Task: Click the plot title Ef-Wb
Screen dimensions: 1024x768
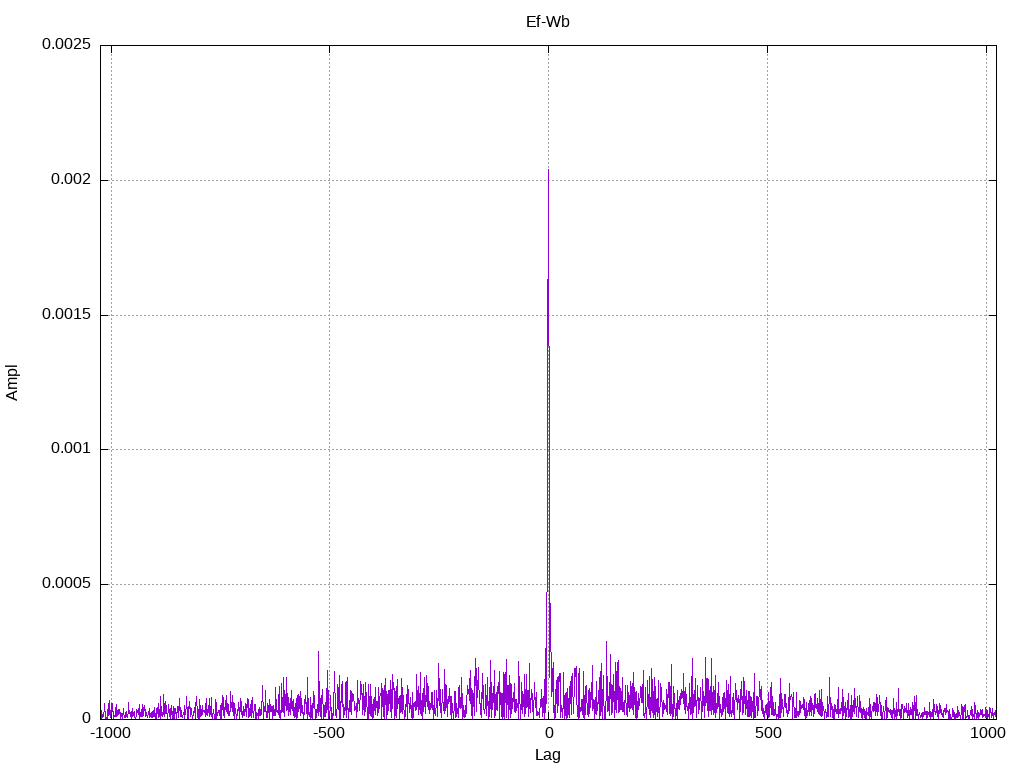Action: click(547, 22)
